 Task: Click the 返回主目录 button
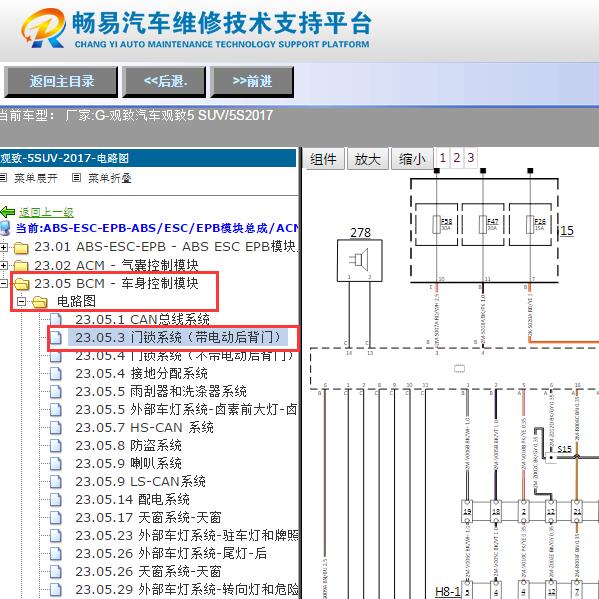click(61, 81)
